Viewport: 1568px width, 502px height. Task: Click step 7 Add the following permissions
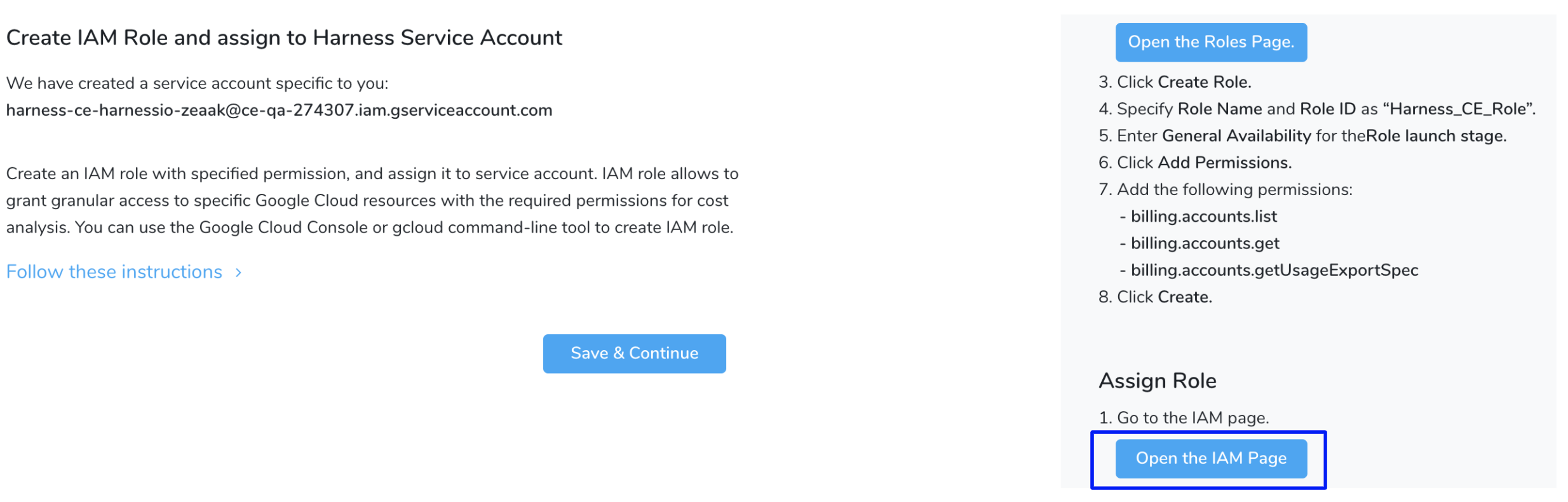1226,189
